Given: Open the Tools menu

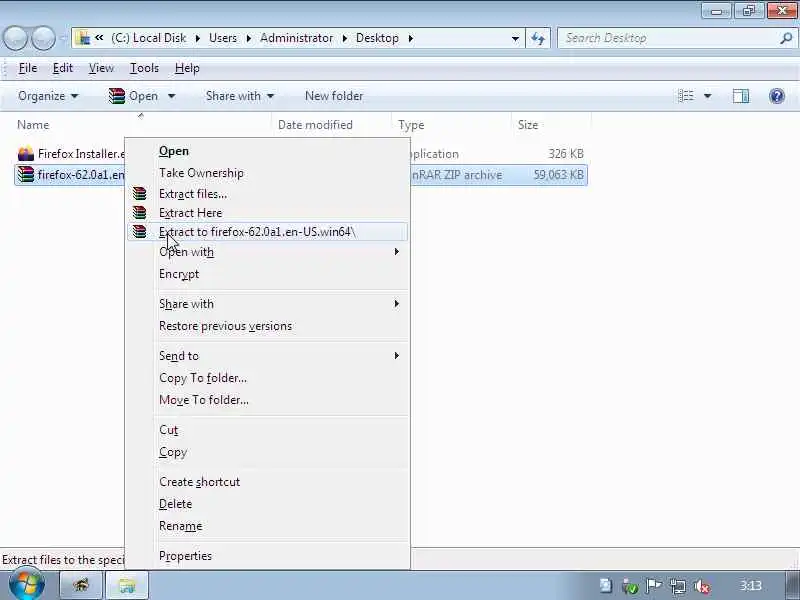Looking at the screenshot, I should click(x=144, y=68).
